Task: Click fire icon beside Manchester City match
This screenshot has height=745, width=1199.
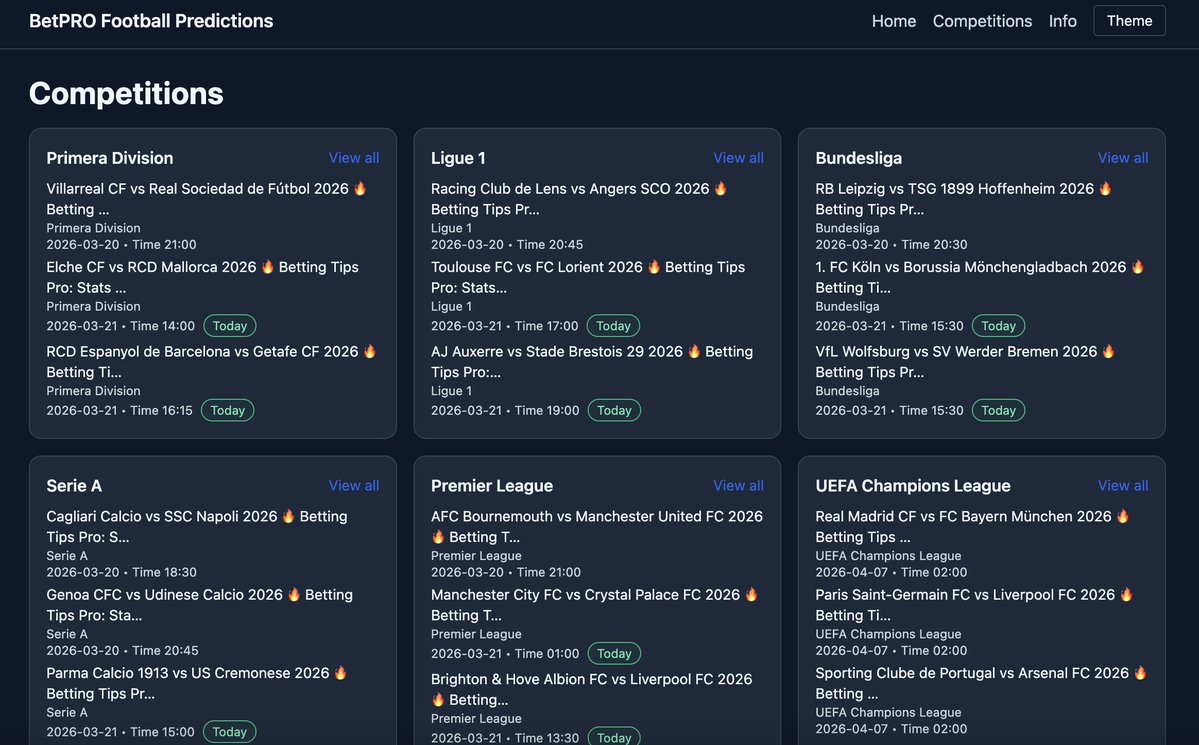Action: 751,594
